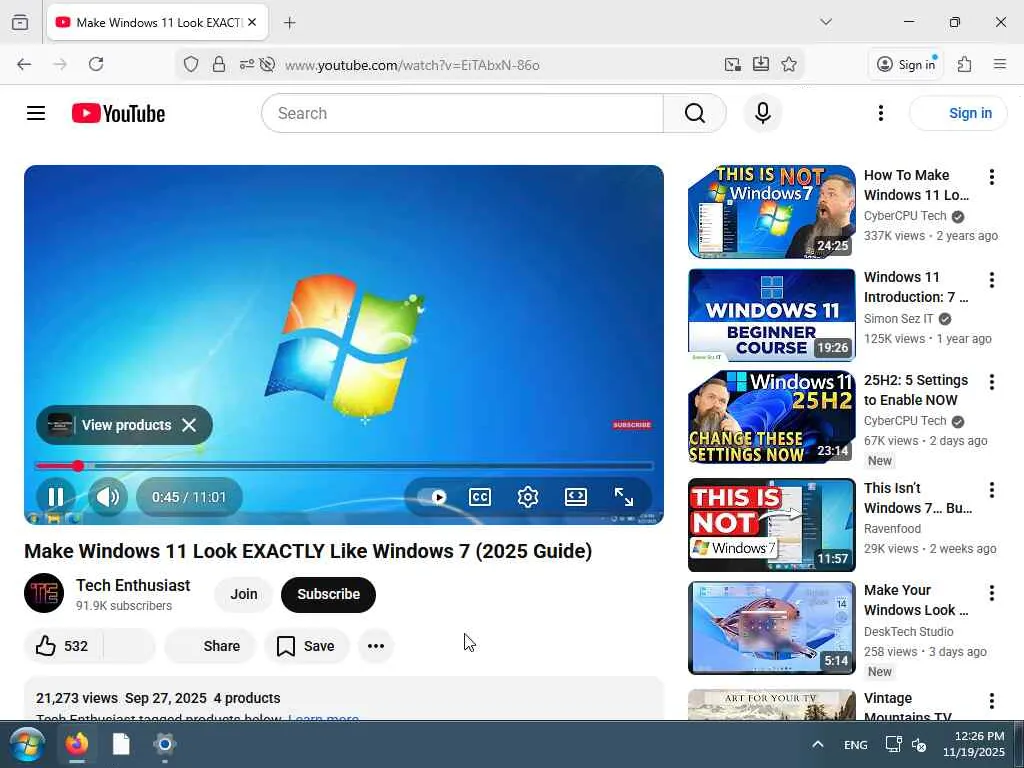Image resolution: width=1024 pixels, height=768 pixels.
Task: Dismiss the View products overlay
Action: pos(189,425)
